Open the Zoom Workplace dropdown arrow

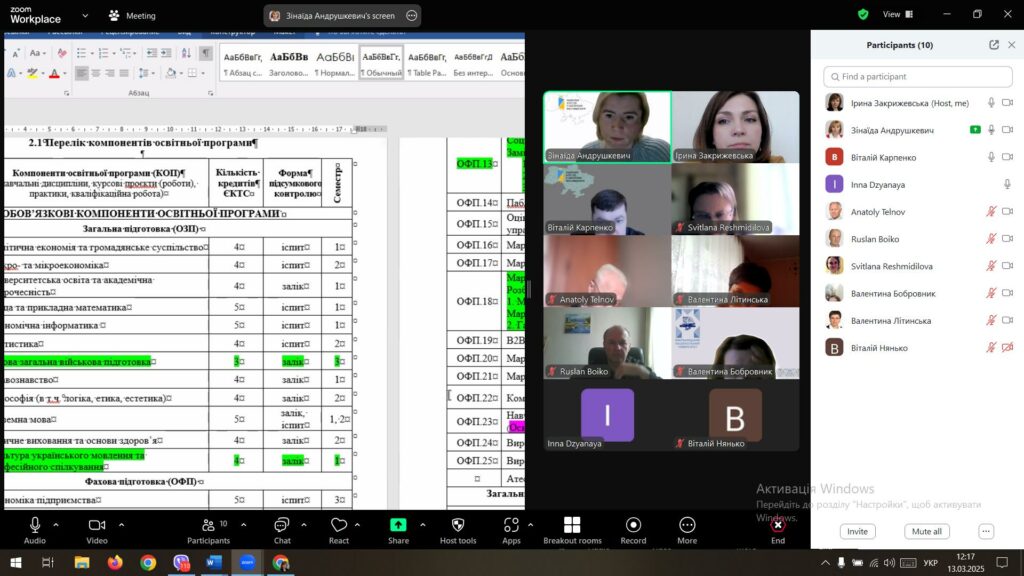point(85,15)
